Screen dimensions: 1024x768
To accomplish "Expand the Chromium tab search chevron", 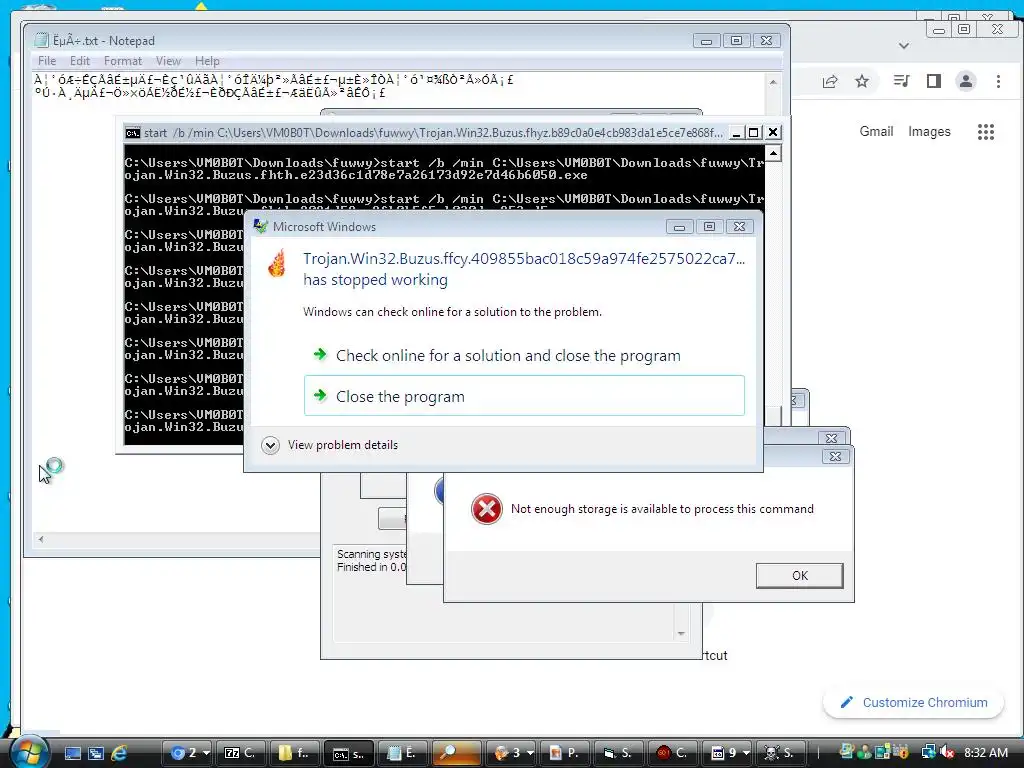I will point(904,46).
